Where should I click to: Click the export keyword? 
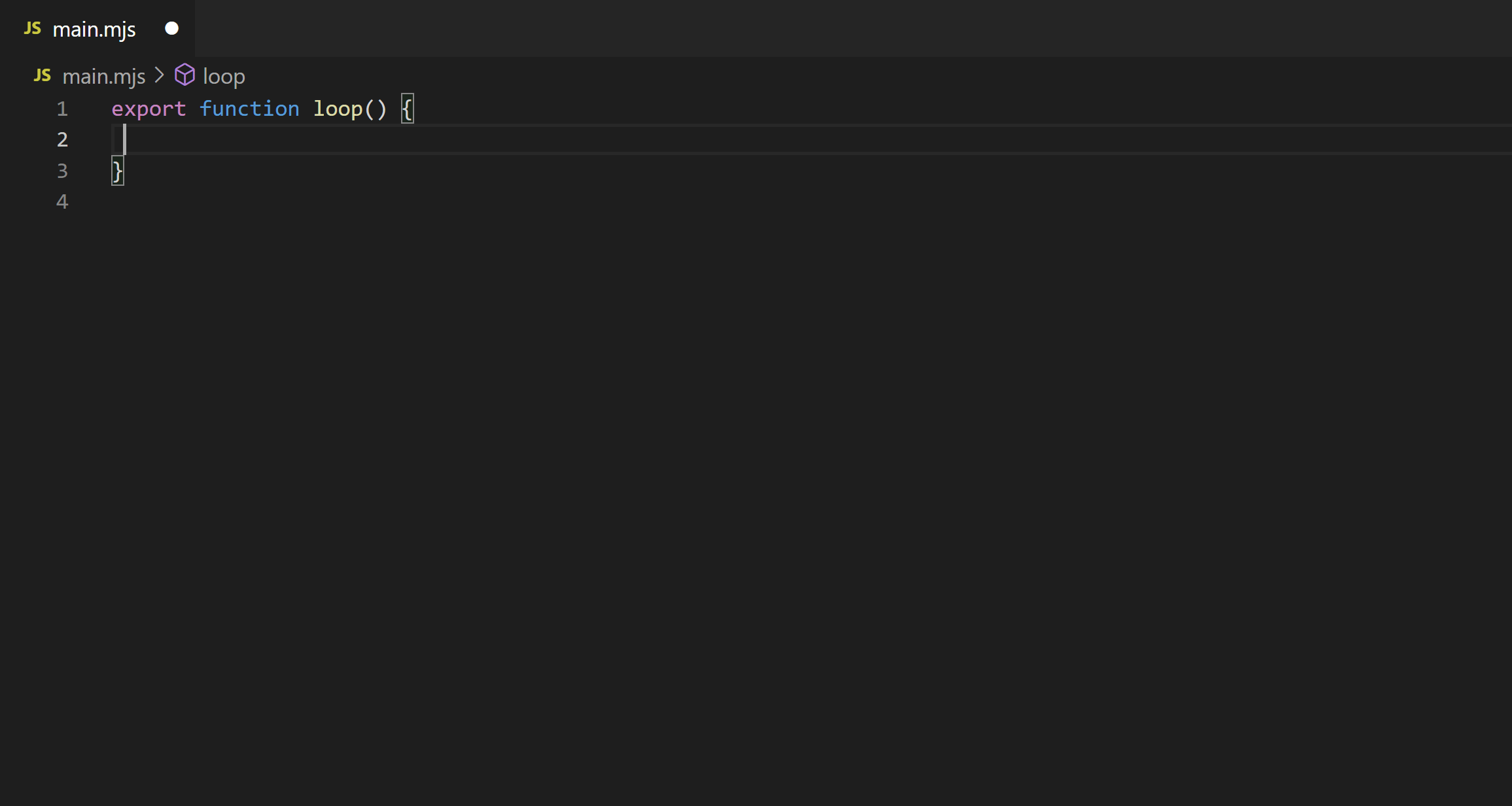149,109
